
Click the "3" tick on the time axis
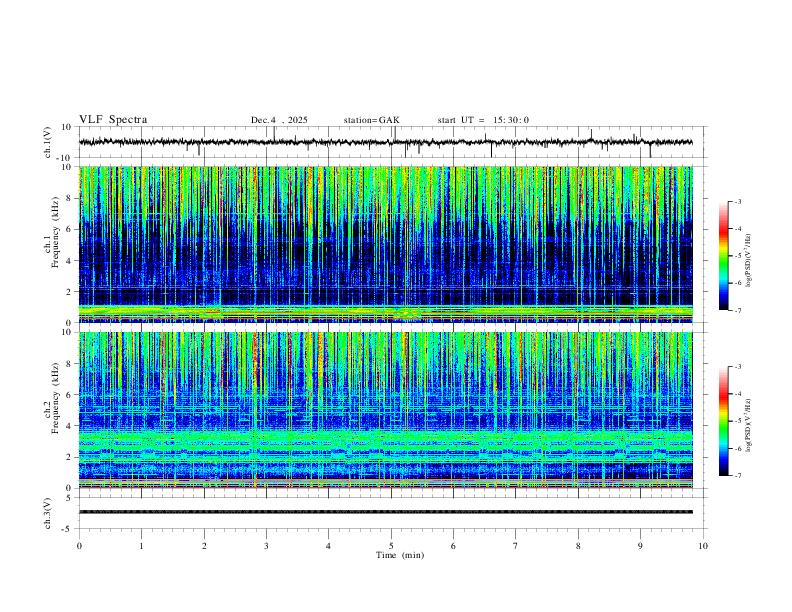[x=266, y=546]
